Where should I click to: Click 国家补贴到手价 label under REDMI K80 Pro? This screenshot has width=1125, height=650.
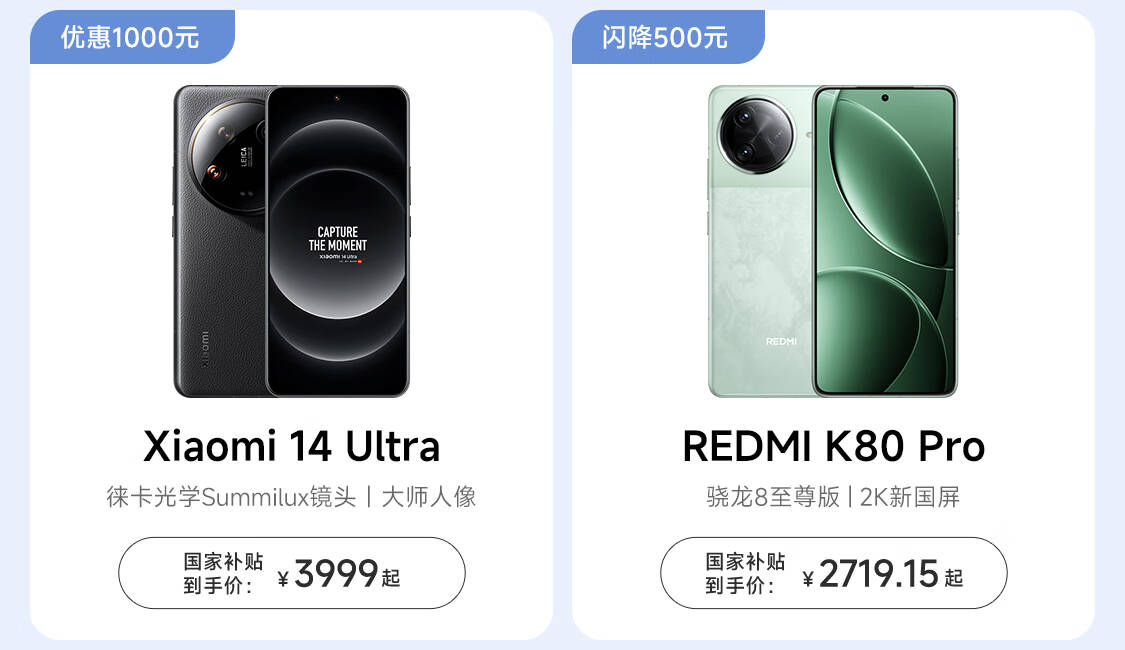(745, 573)
